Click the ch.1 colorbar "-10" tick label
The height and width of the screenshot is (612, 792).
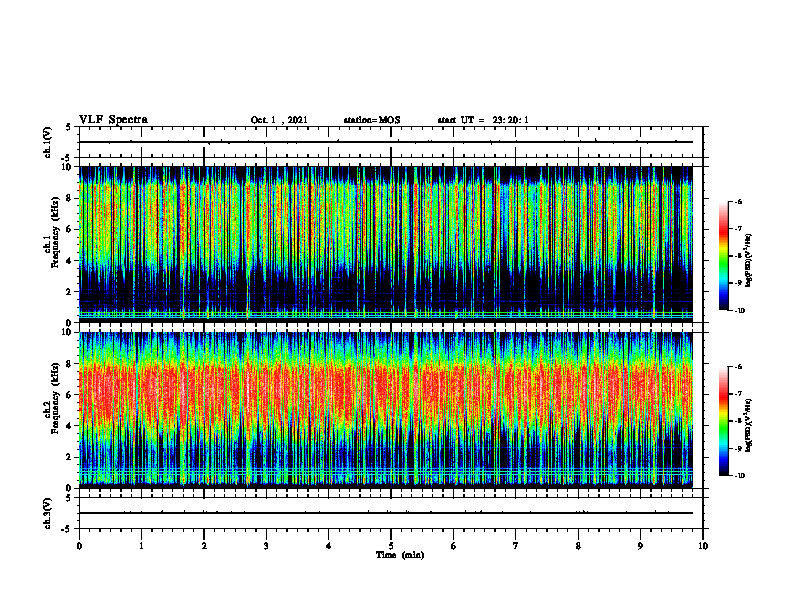pos(739,311)
